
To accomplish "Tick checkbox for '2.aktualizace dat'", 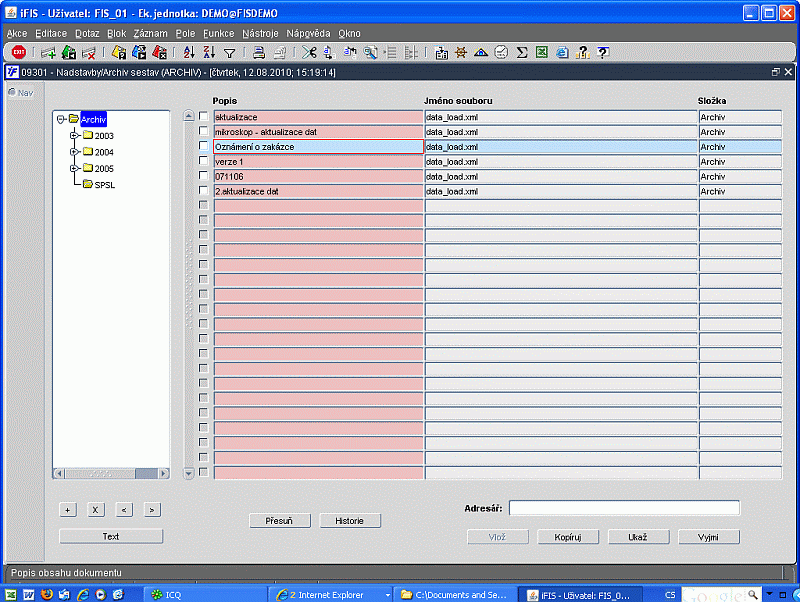I will (x=204, y=190).
